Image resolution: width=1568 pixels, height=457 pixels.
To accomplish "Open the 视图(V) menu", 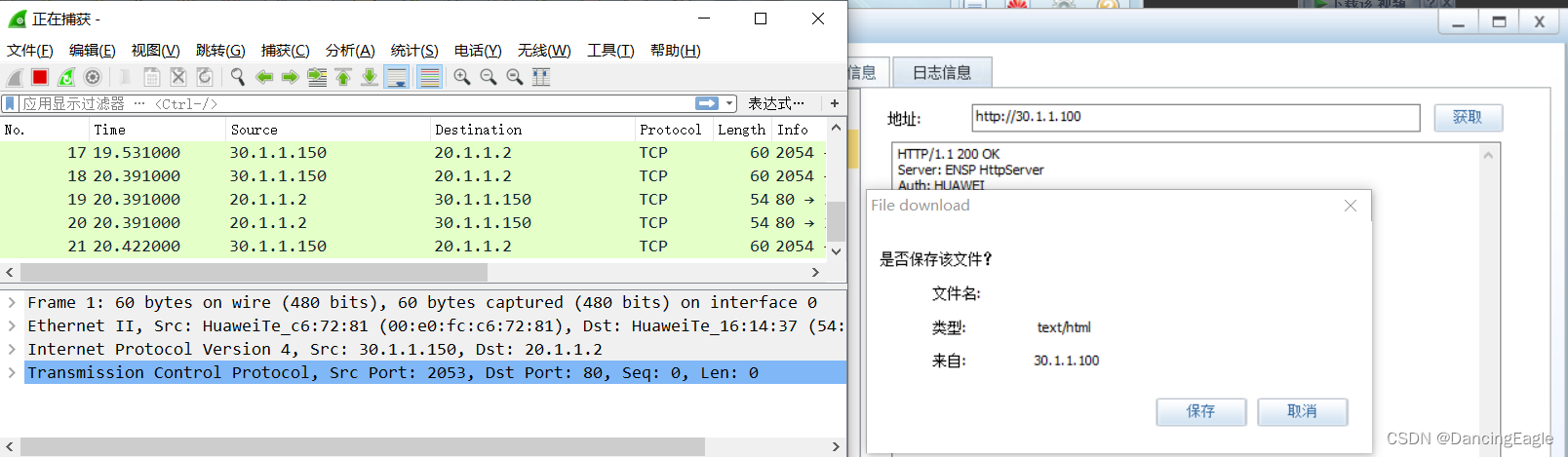I will 156,51.
